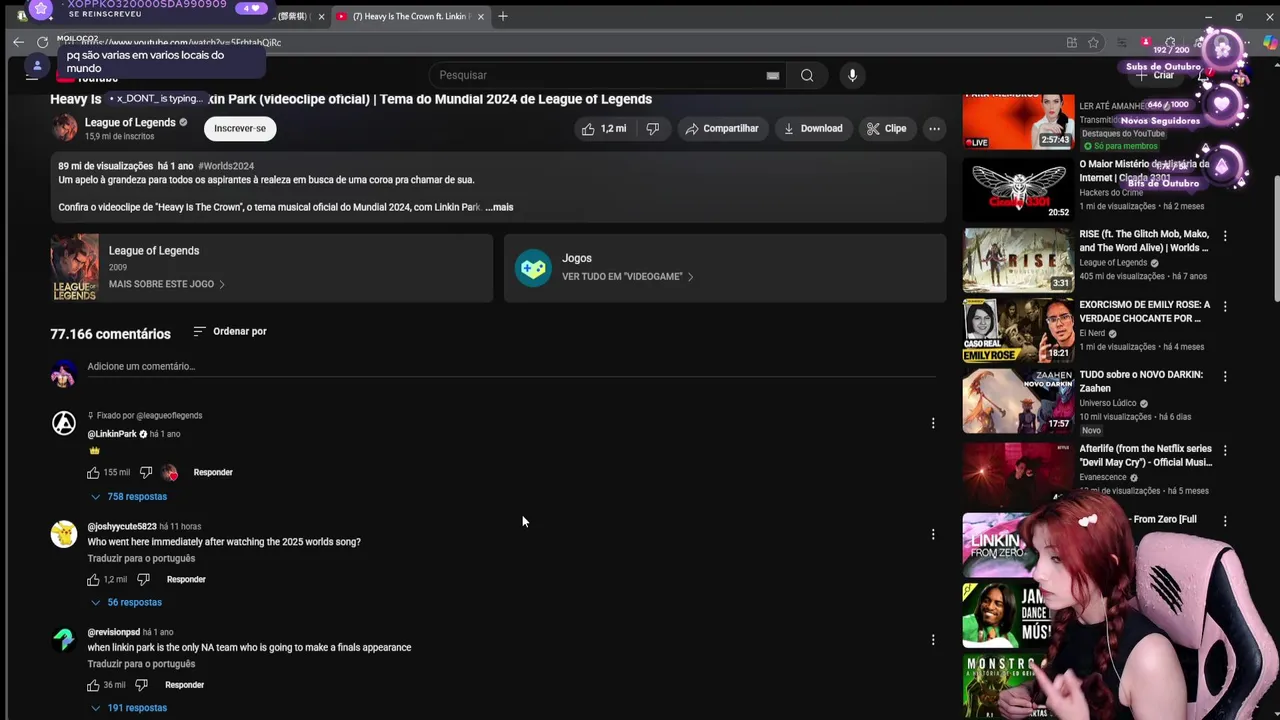Open @revisionpsd avatar
Viewport: 1280px width, 720px height.
coord(64,640)
